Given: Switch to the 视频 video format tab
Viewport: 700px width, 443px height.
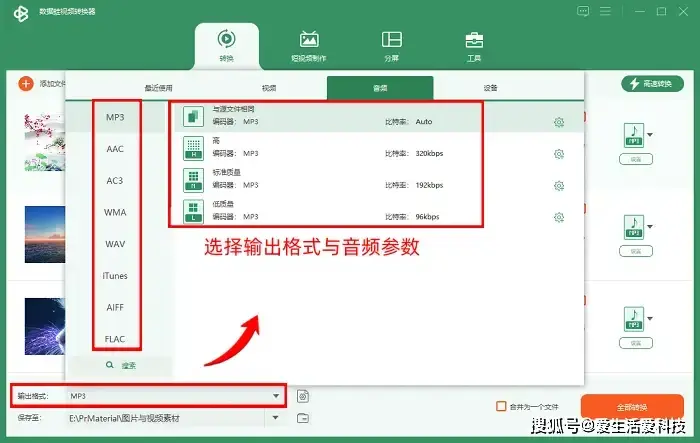Looking at the screenshot, I should pyautogui.click(x=269, y=88).
